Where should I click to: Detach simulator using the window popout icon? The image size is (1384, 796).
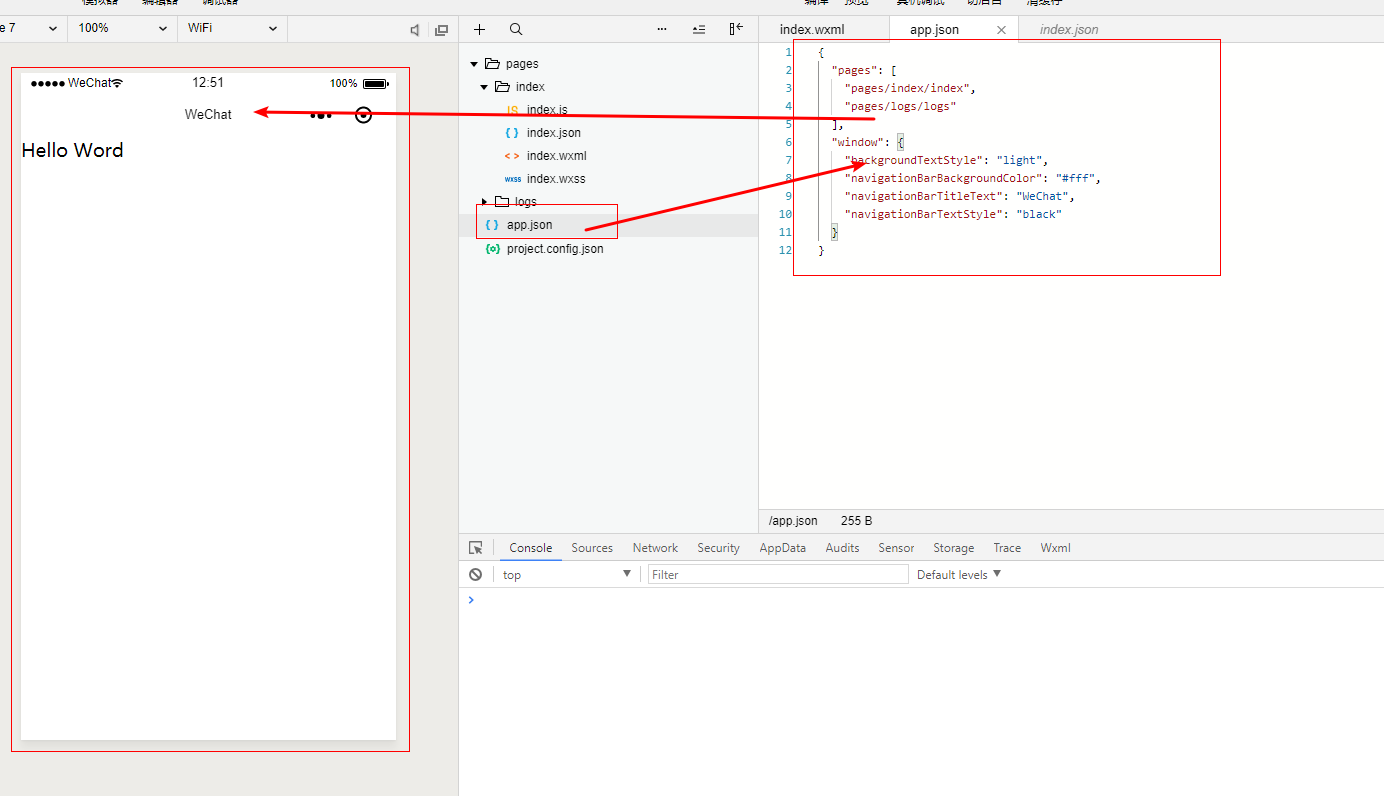pos(441,30)
